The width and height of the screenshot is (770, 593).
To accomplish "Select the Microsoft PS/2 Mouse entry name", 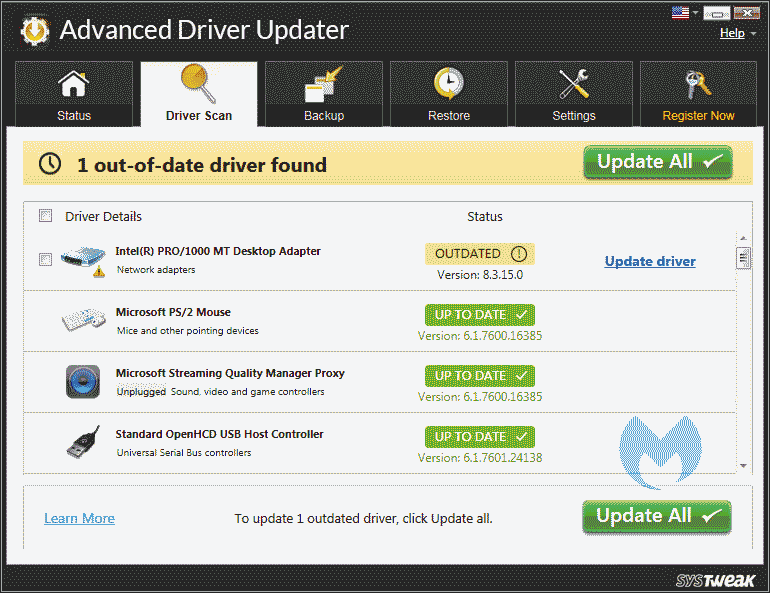I will 173,312.
